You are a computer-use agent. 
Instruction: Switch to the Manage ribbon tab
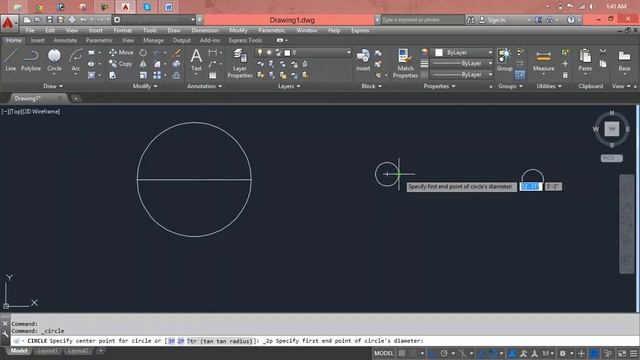point(153,40)
